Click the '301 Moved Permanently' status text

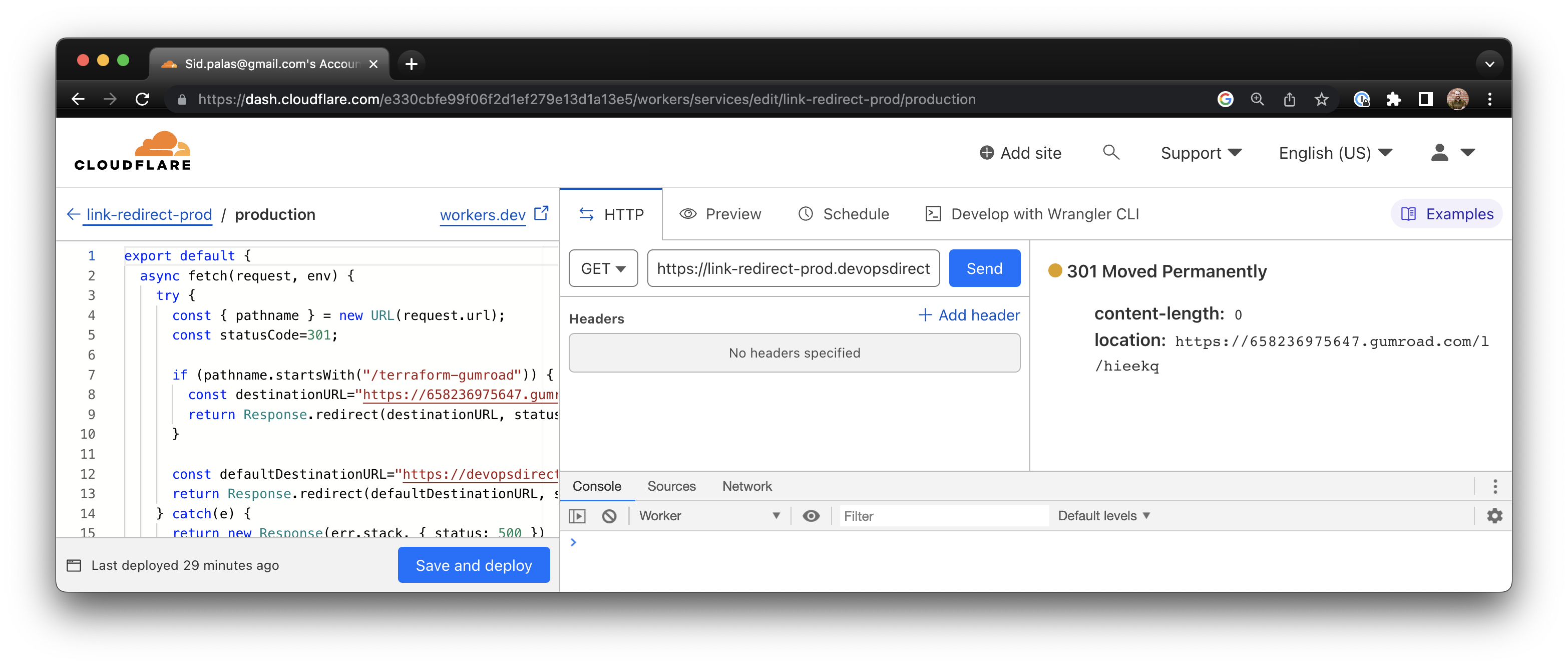pyautogui.click(x=1166, y=271)
